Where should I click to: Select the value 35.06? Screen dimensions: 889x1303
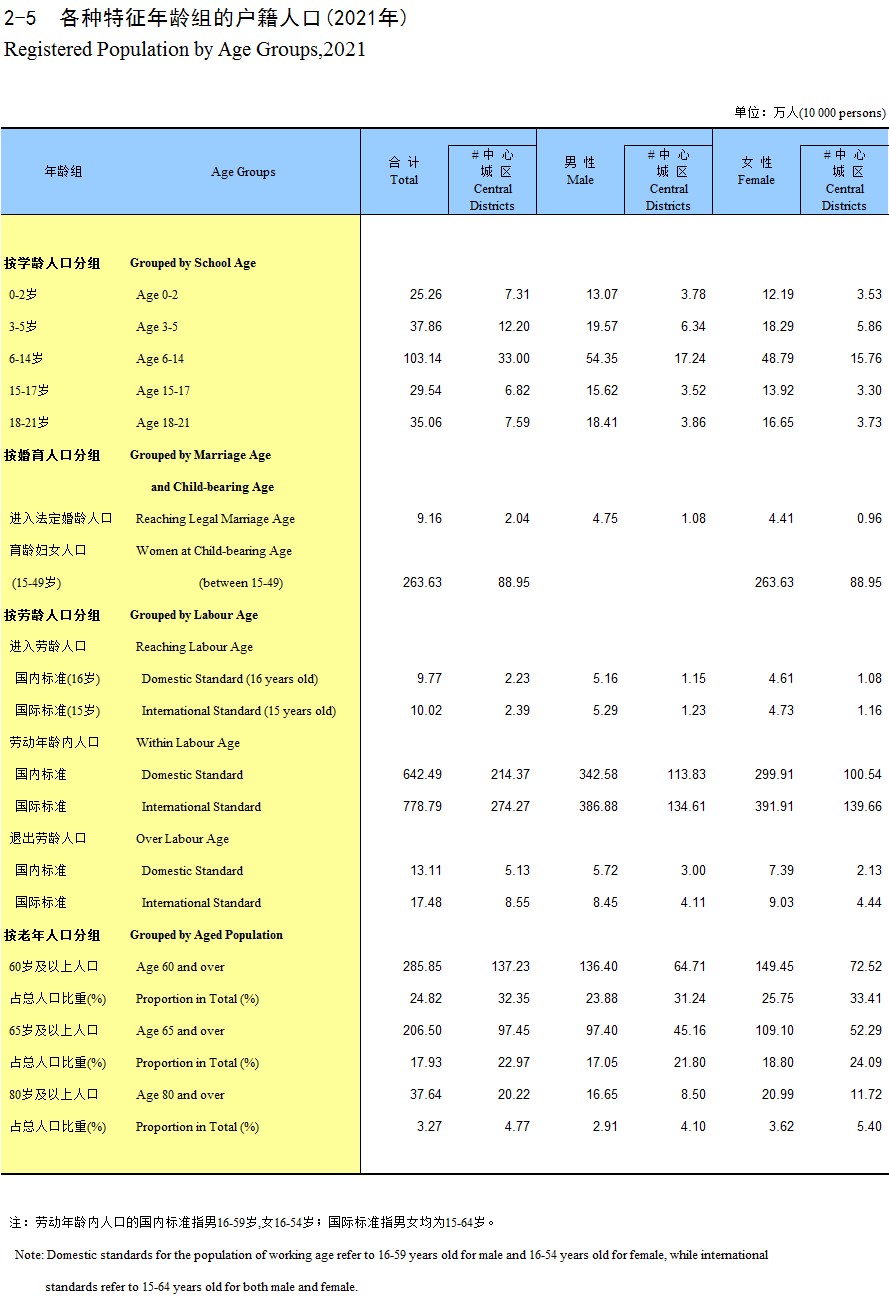[426, 423]
